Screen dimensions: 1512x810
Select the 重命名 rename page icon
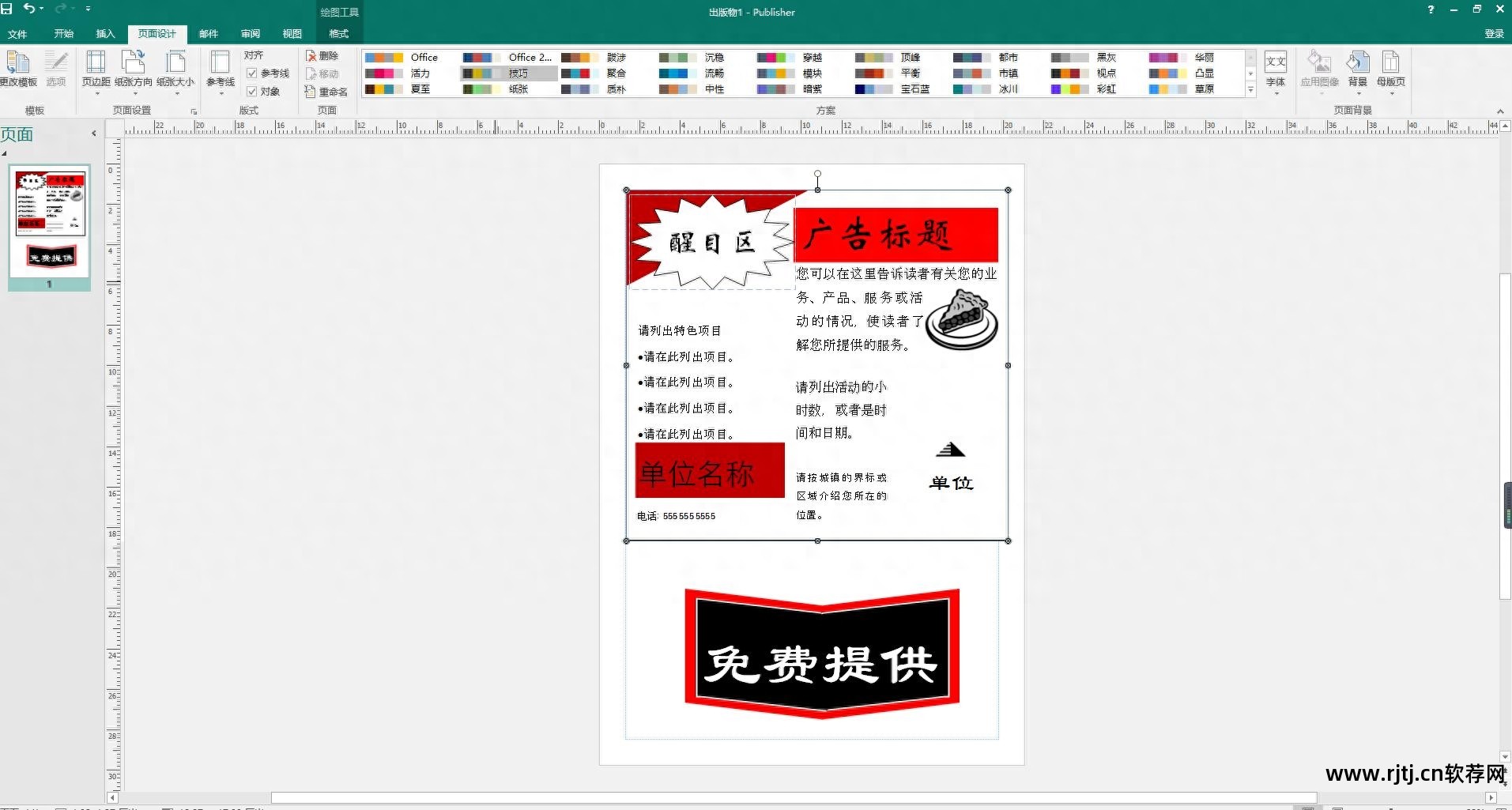tap(327, 92)
